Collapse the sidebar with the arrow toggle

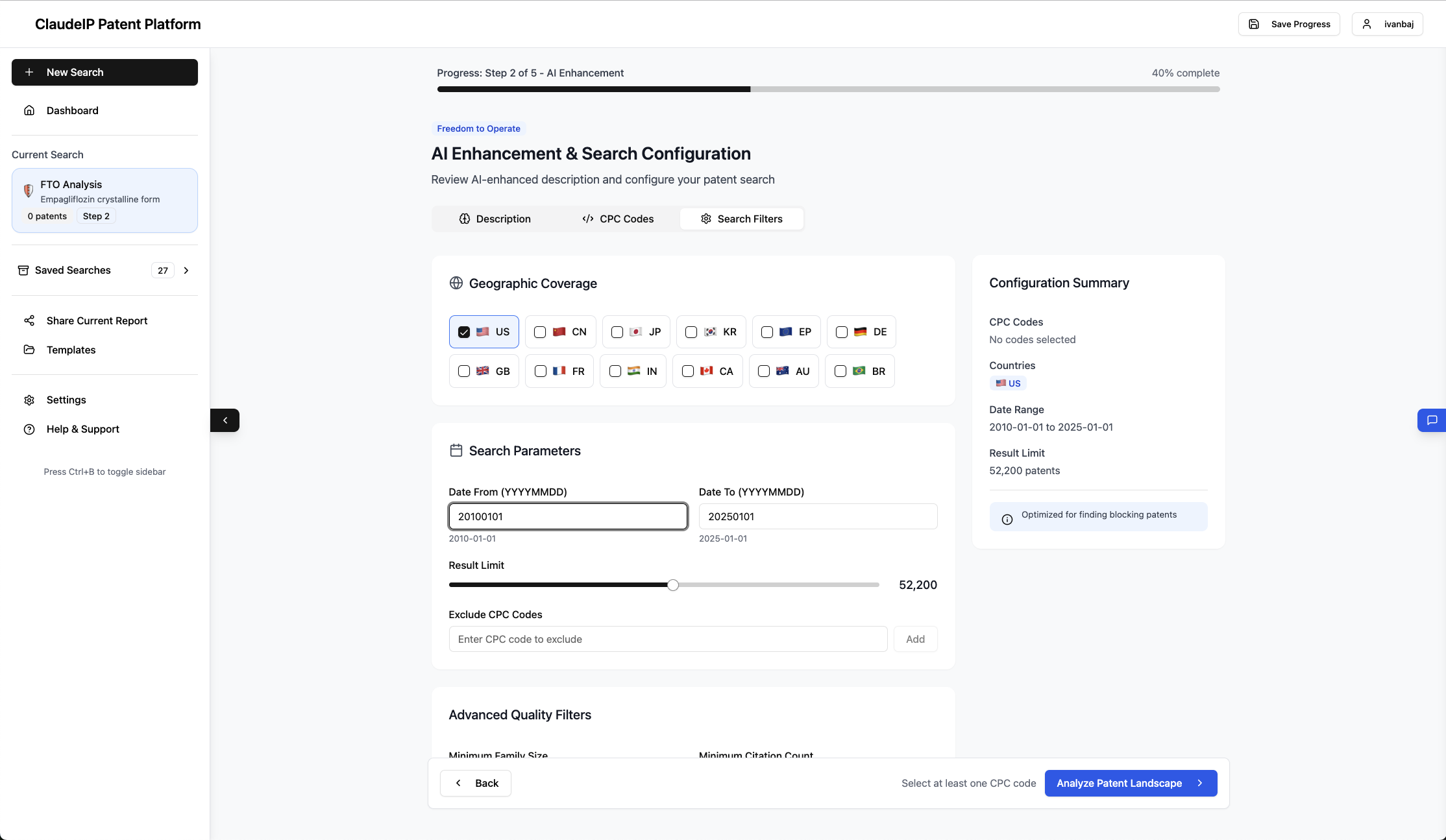click(225, 420)
